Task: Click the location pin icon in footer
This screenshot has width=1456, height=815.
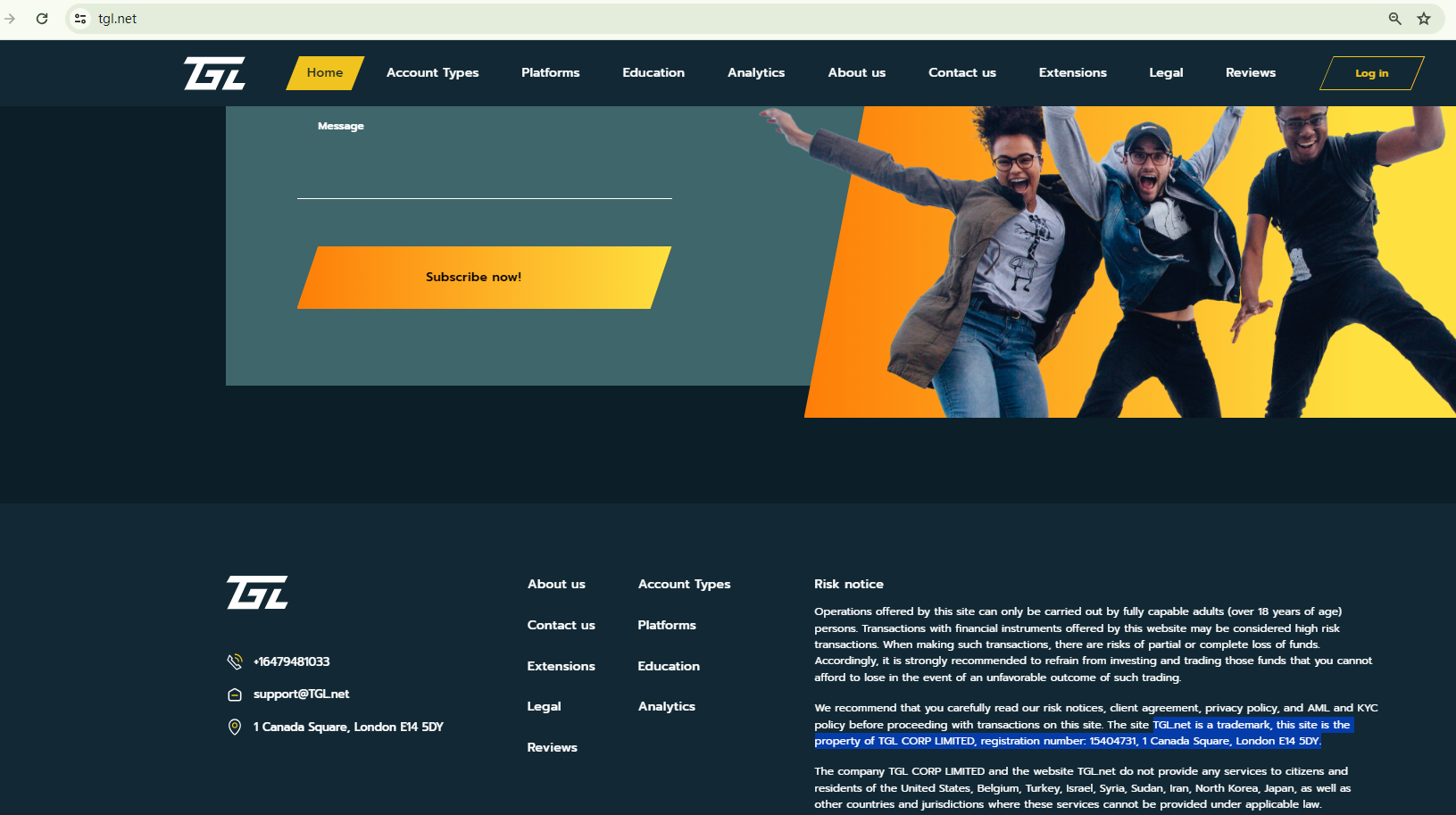Action: coord(235,727)
